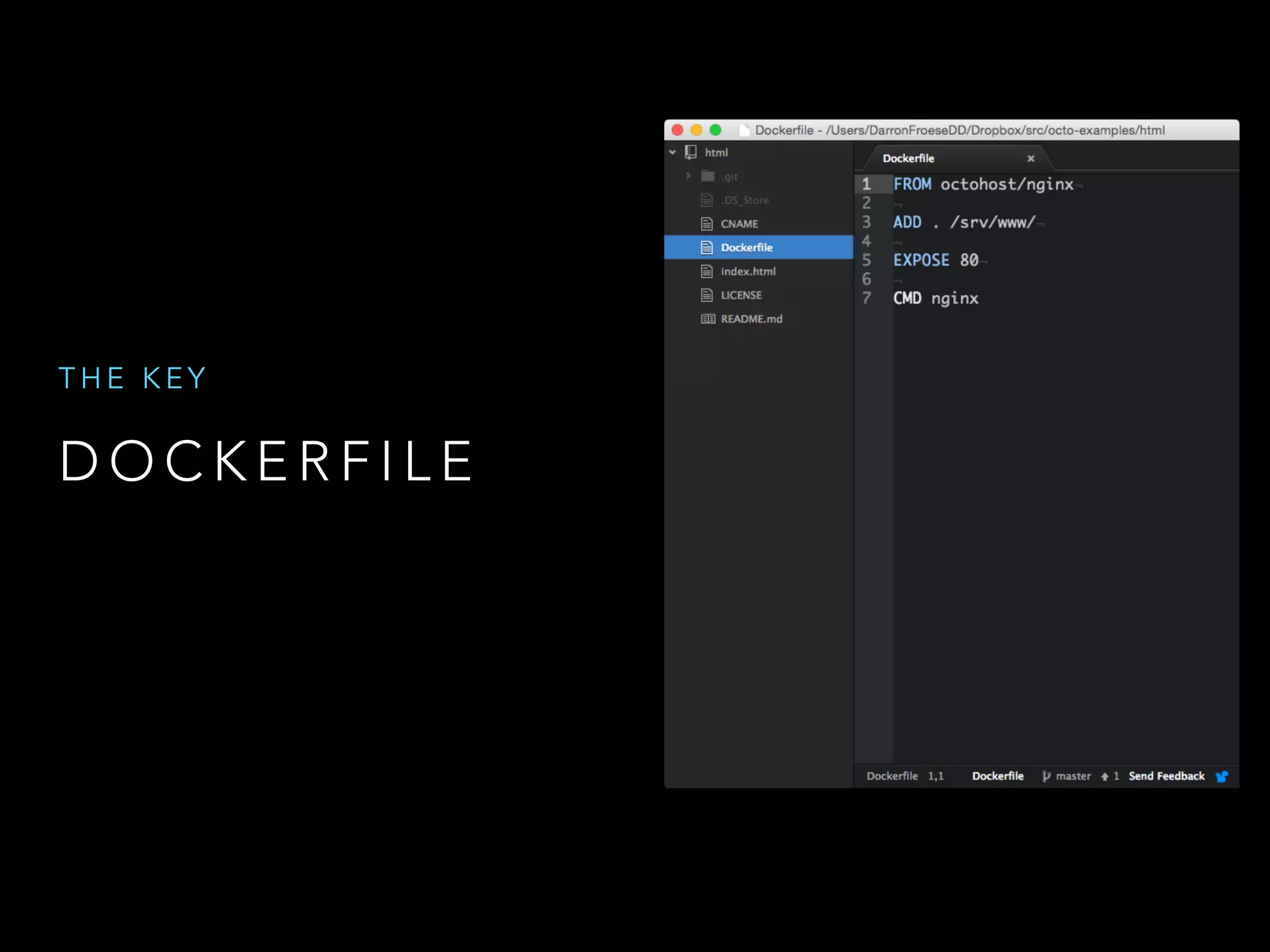Click the EXPOSE keyword on line 5
Screen dimensions: 1270x952
click(x=921, y=260)
